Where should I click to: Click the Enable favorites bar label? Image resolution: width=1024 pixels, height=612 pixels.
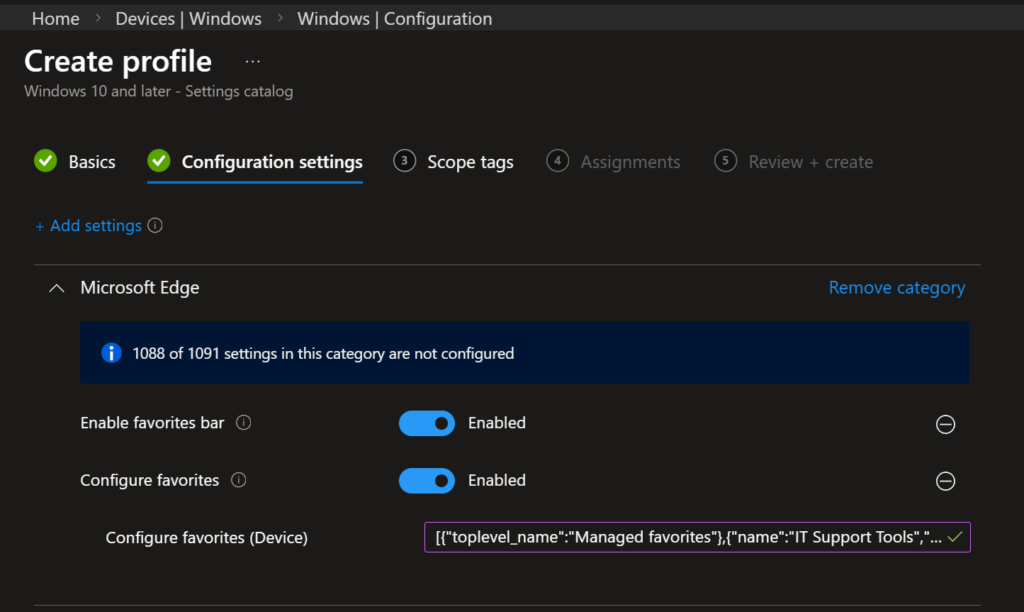152,423
